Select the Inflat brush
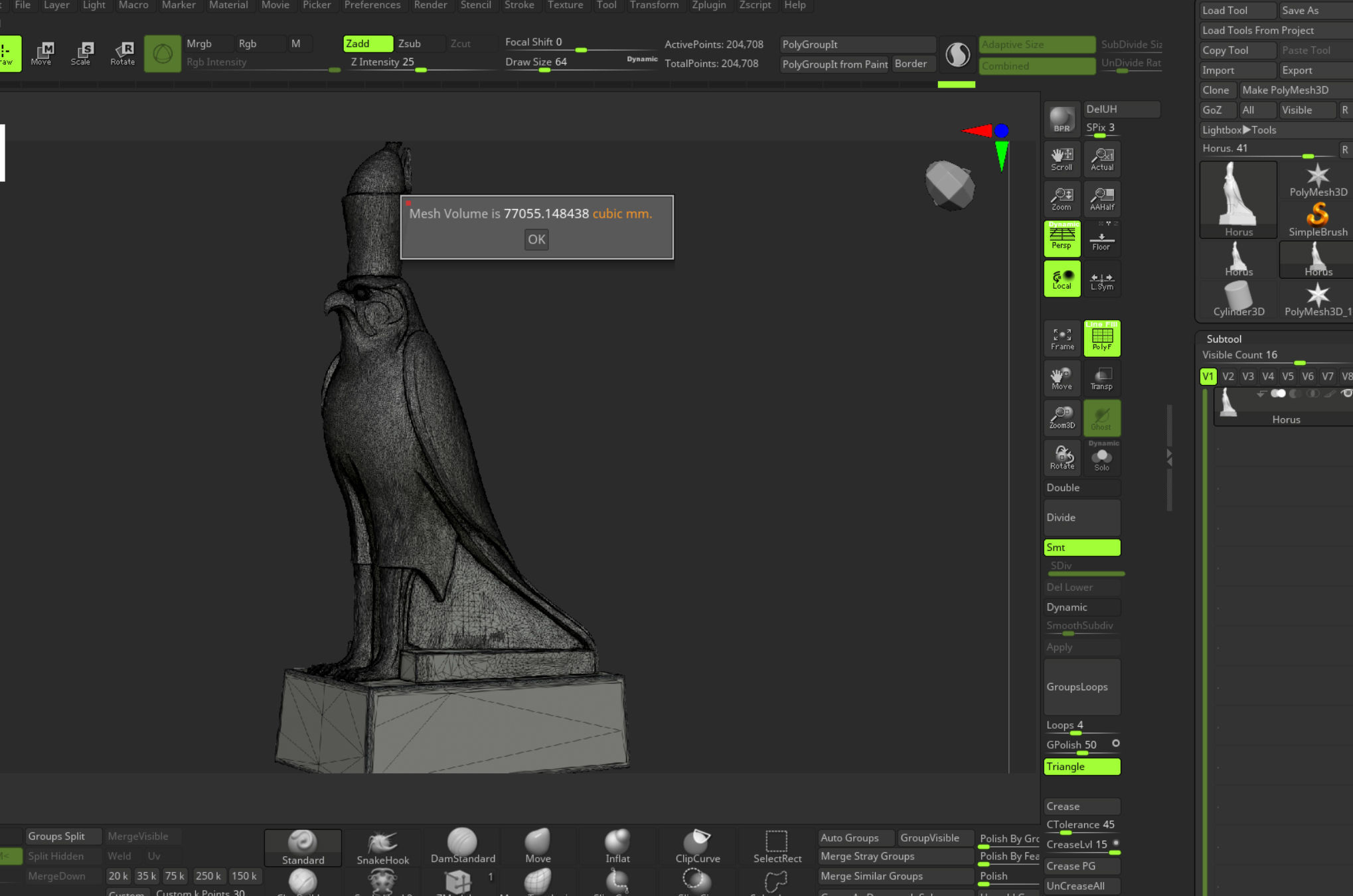This screenshot has height=896, width=1353. tap(617, 848)
